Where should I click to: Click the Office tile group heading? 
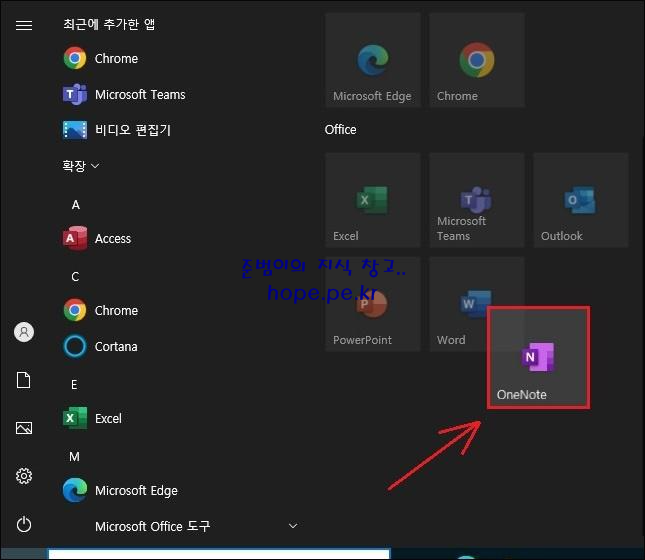pyautogui.click(x=341, y=130)
